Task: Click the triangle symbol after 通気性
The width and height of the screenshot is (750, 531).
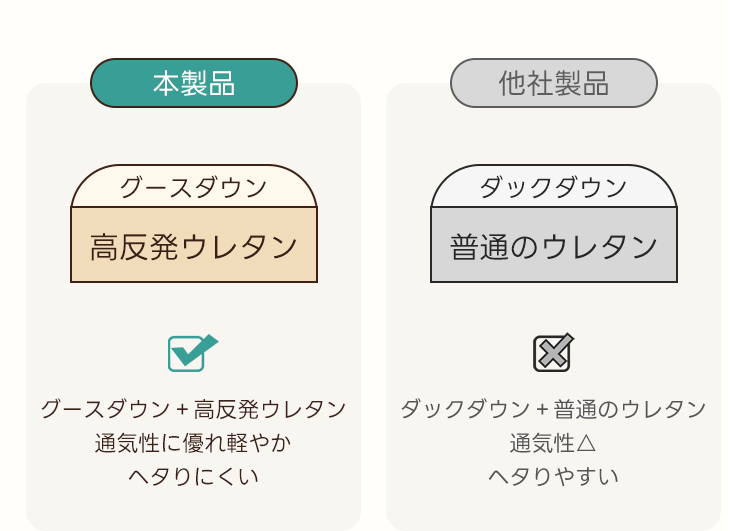Action: pos(587,442)
